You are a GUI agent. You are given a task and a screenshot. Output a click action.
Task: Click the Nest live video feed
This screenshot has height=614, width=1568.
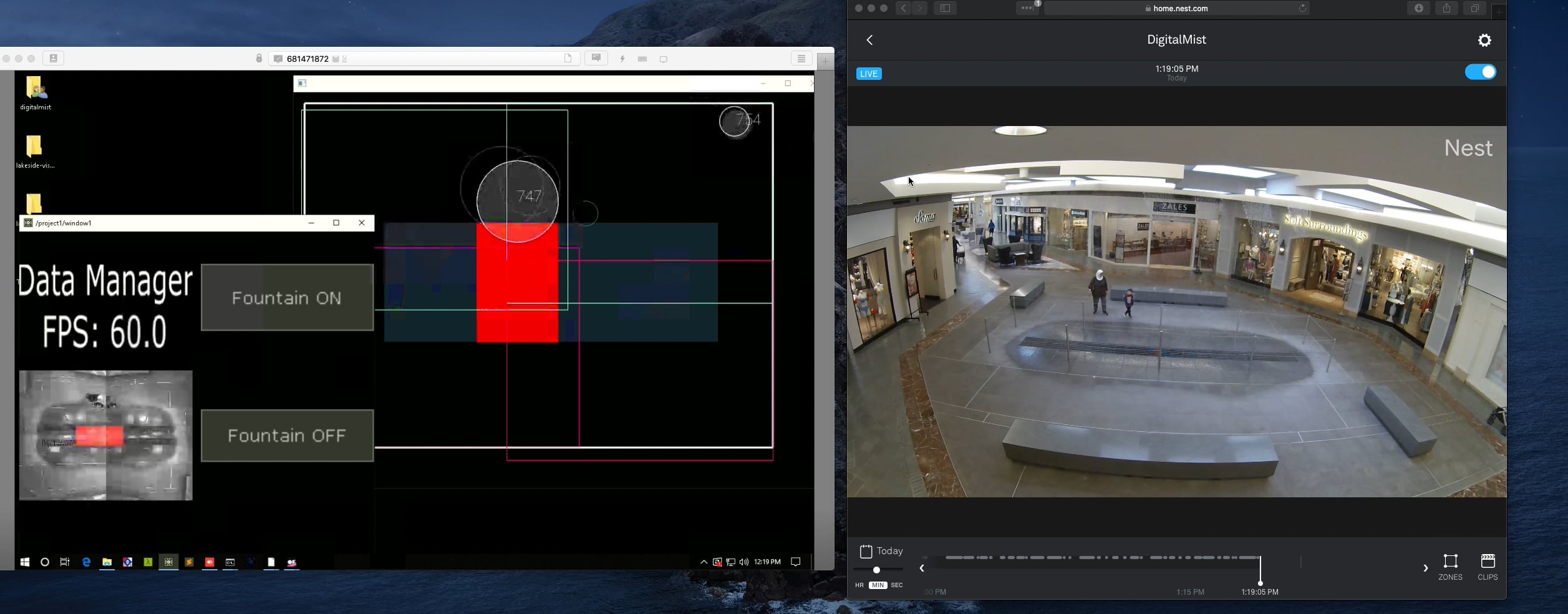point(1176,311)
